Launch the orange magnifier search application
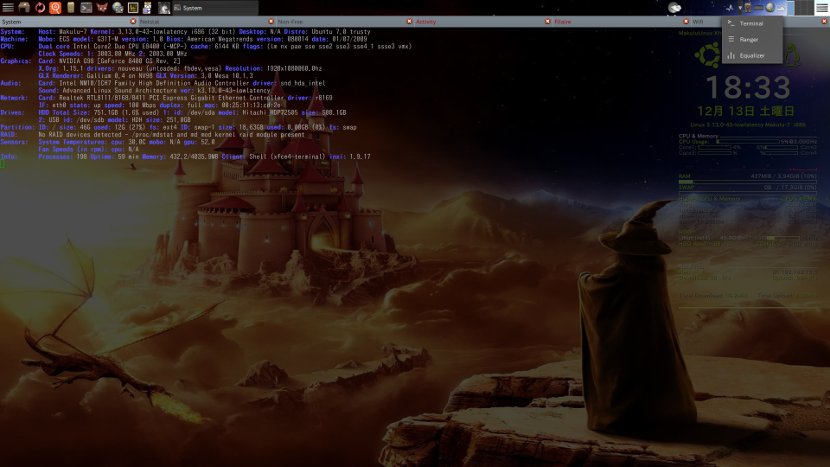 tap(55, 7)
